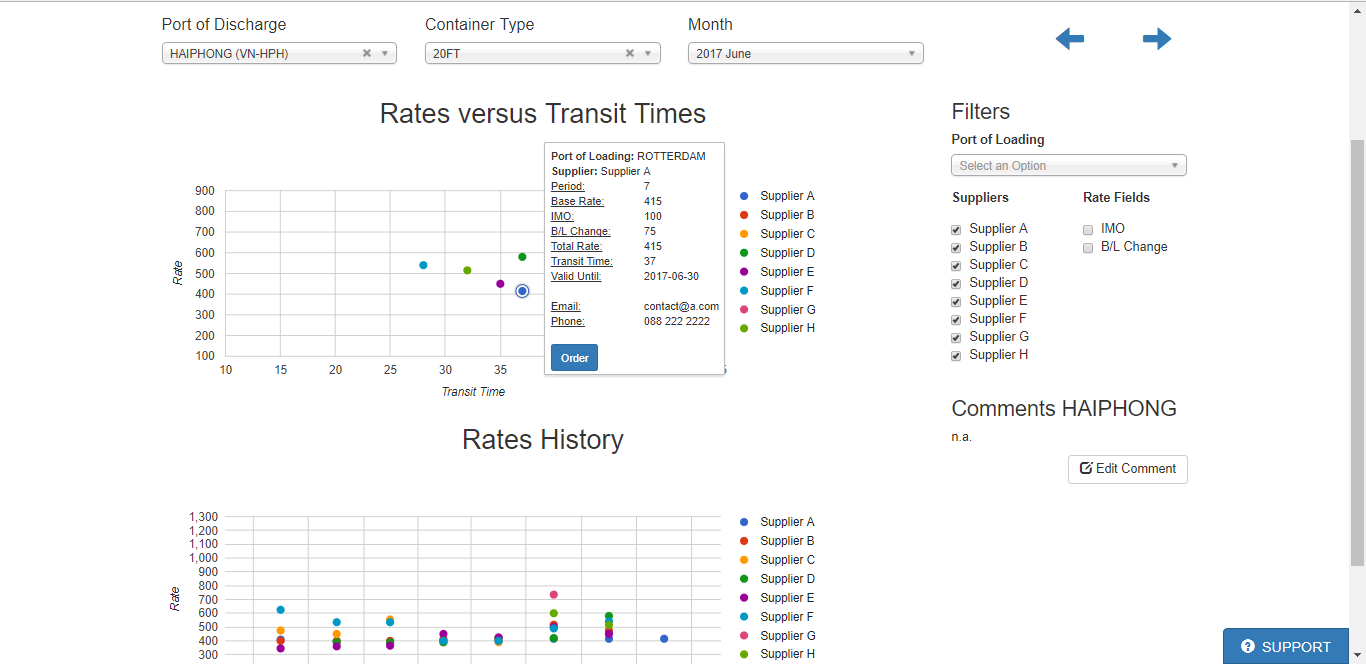The image size is (1366, 664).
Task: Uncheck Supplier D filter checkbox
Action: pos(956,284)
